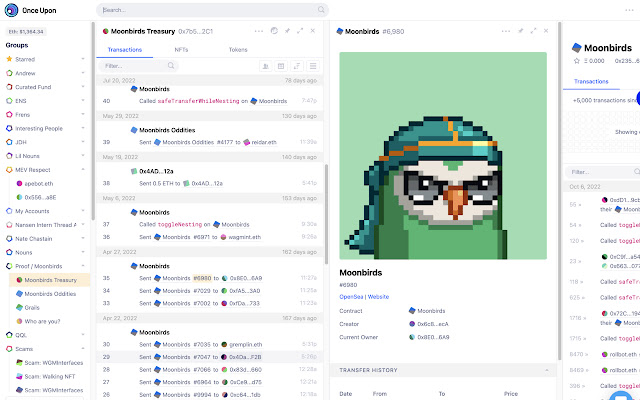Click the Creator address 0x6cB..ecA
This screenshot has height=400, width=640.
(x=429, y=324)
